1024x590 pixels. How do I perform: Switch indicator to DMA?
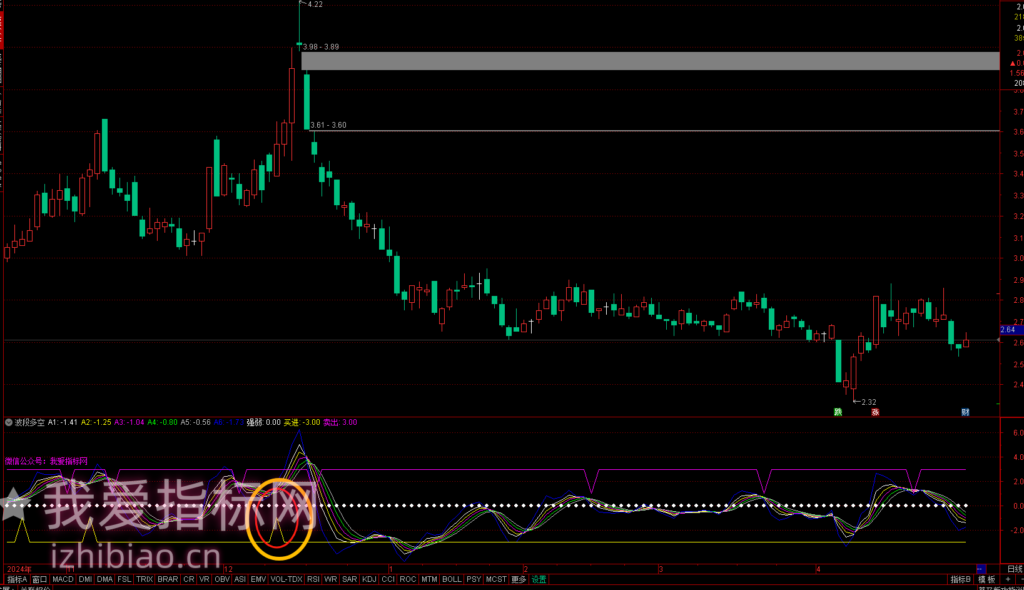104,580
